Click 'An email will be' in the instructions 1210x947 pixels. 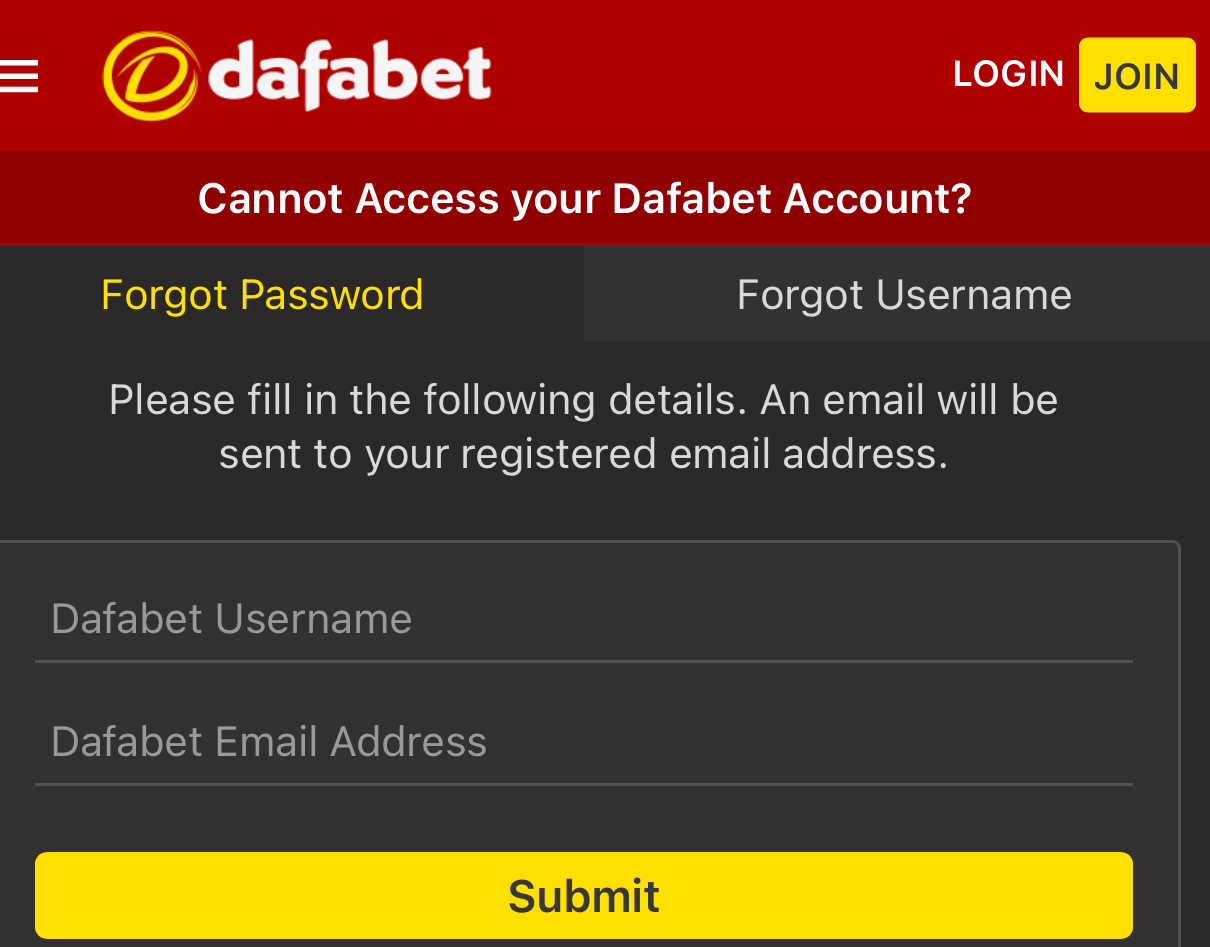[x=909, y=400]
